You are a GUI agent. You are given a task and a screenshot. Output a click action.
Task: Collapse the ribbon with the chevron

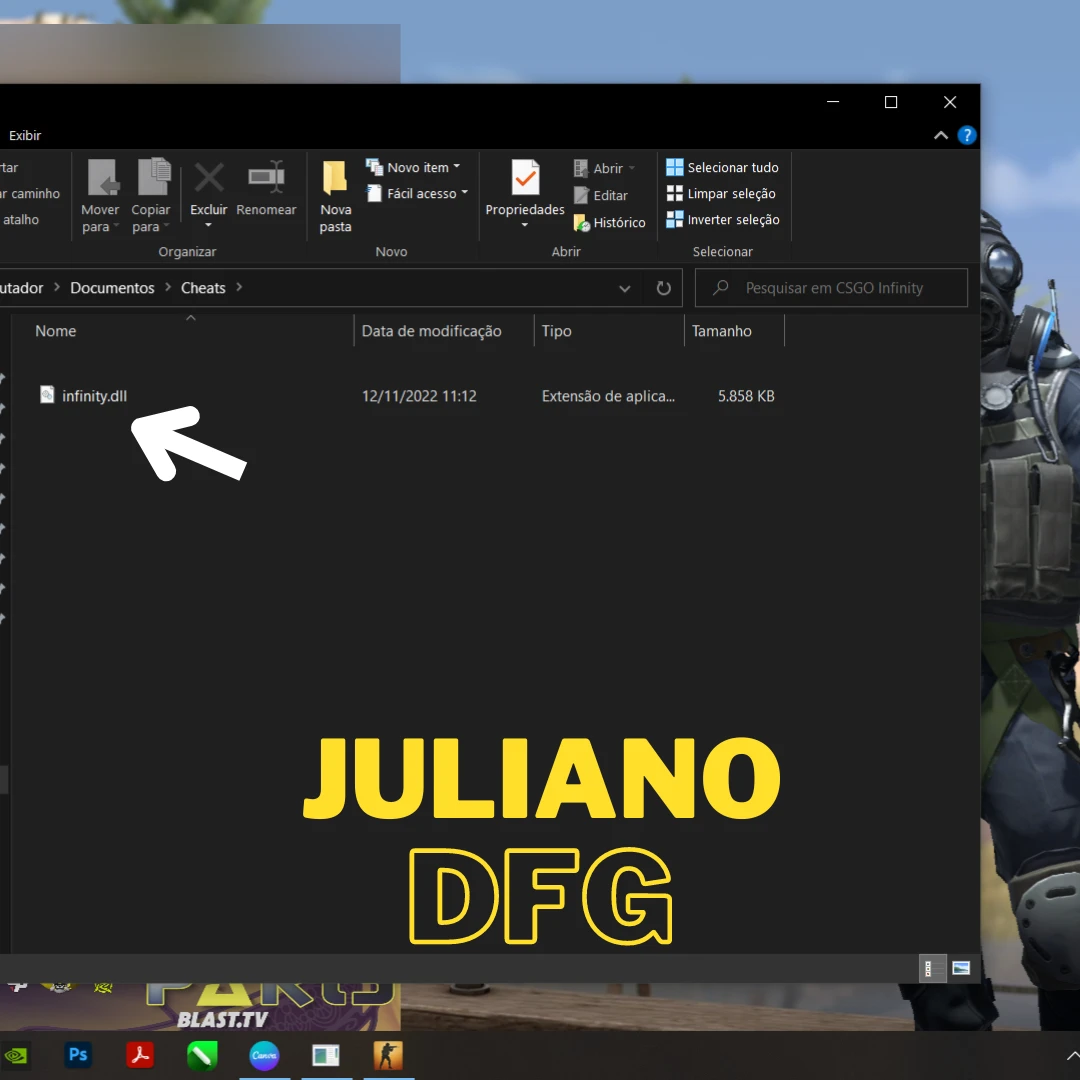pos(941,136)
